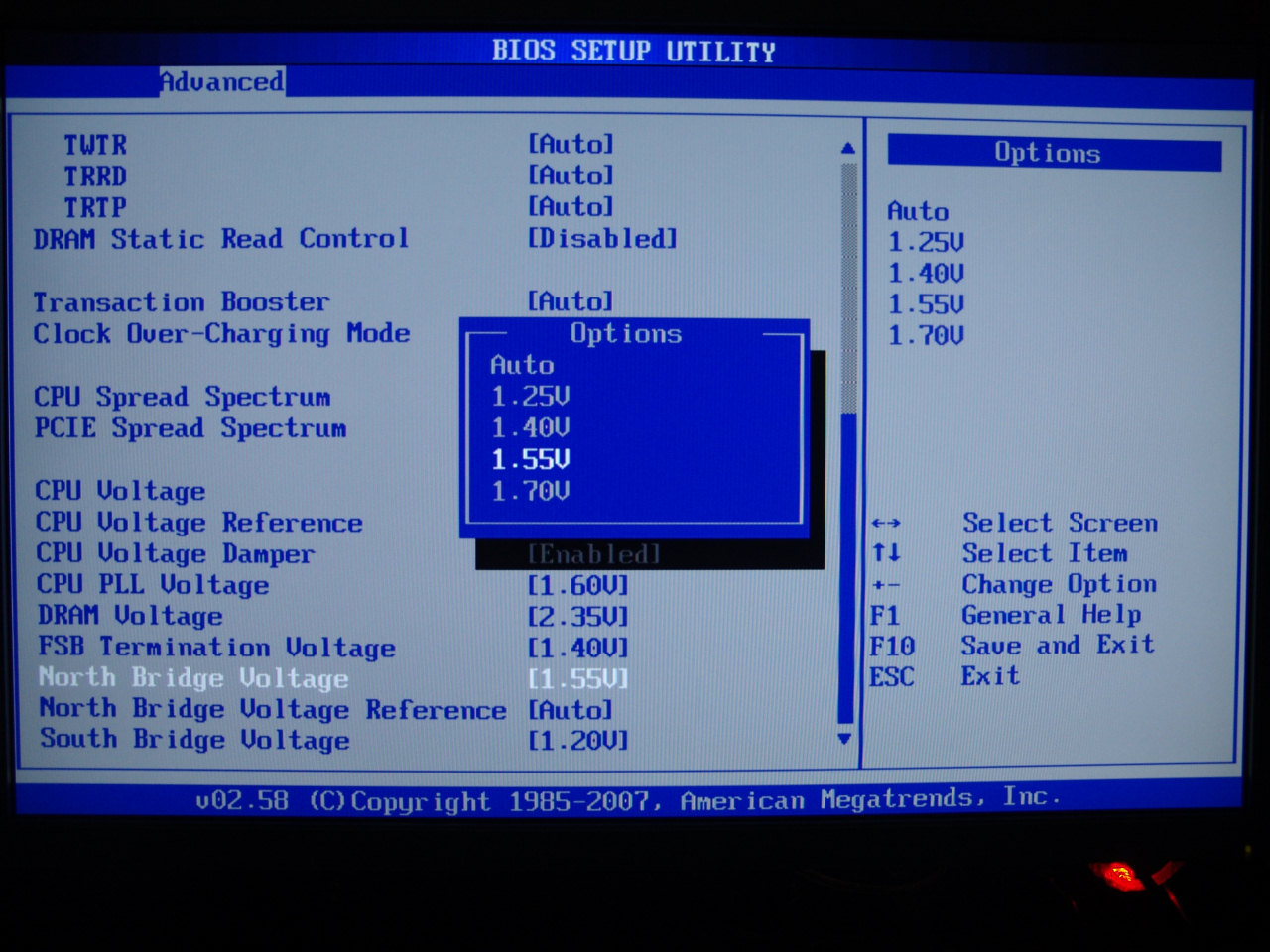Select the highlighted North Bridge Voltage row
Screen dimensions: 1270x952
tap(194, 678)
